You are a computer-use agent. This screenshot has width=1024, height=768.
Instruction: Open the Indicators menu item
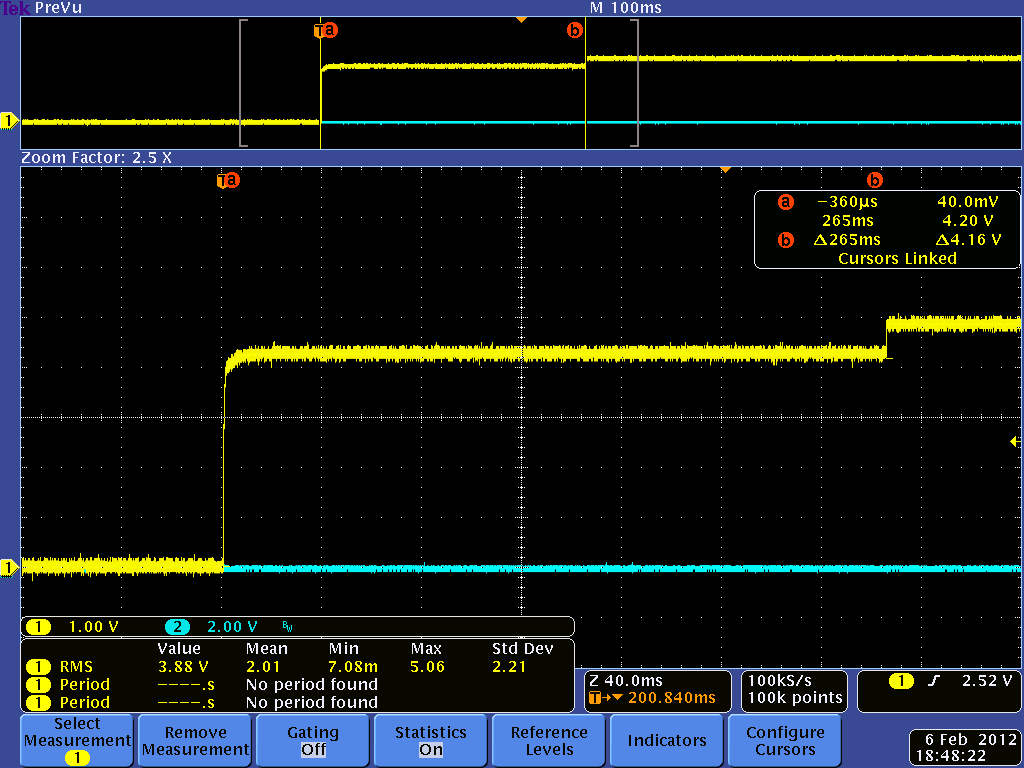pyautogui.click(x=667, y=740)
